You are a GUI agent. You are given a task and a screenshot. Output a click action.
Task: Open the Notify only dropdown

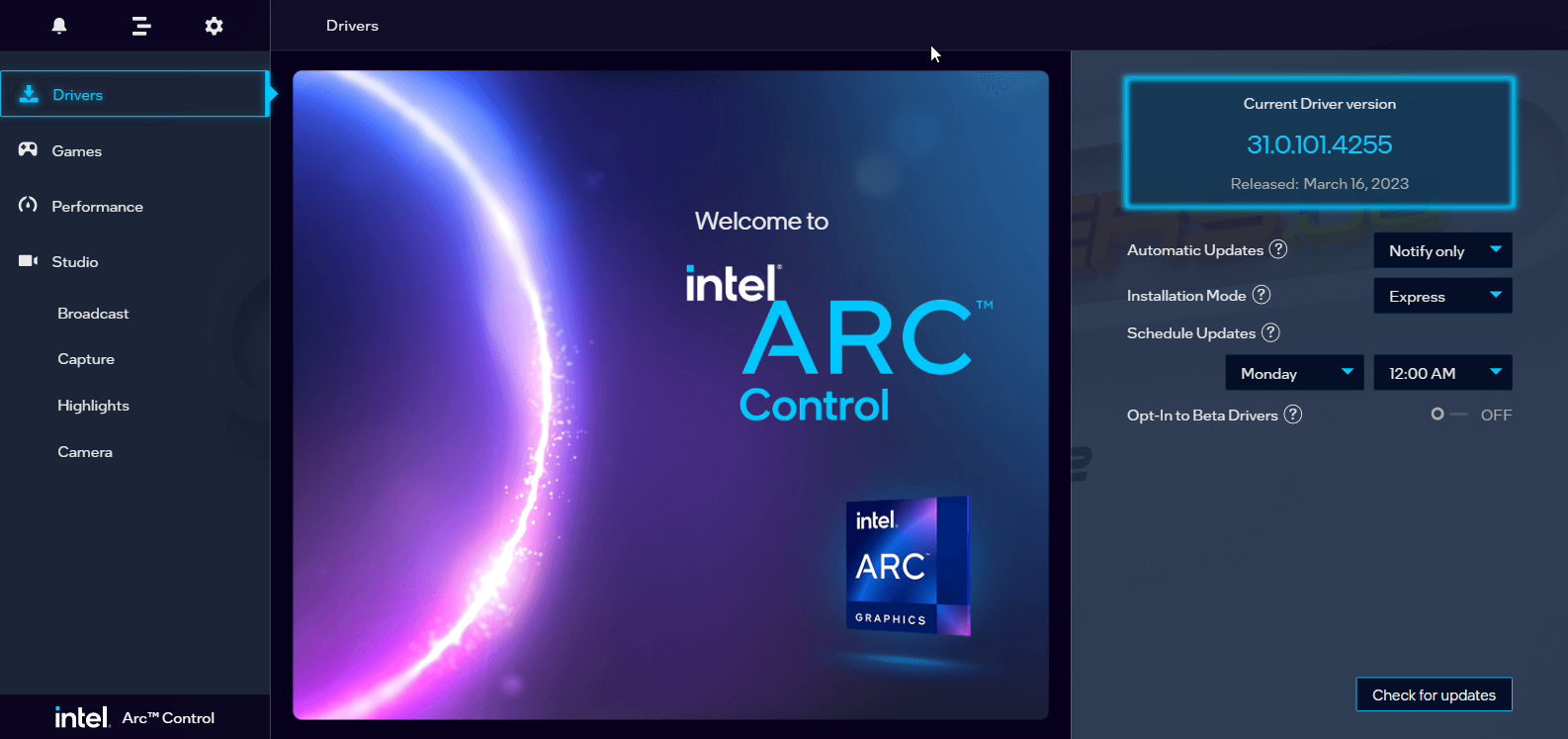[x=1442, y=250]
